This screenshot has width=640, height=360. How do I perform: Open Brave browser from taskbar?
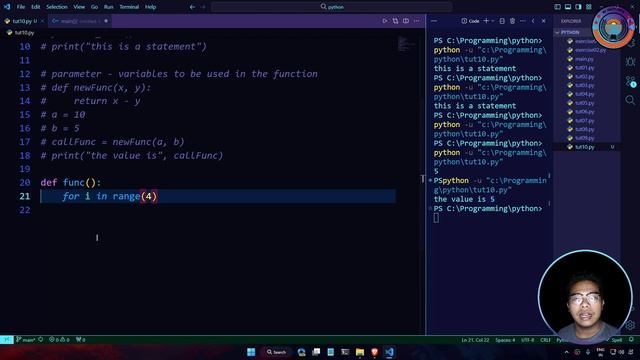click(x=374, y=352)
